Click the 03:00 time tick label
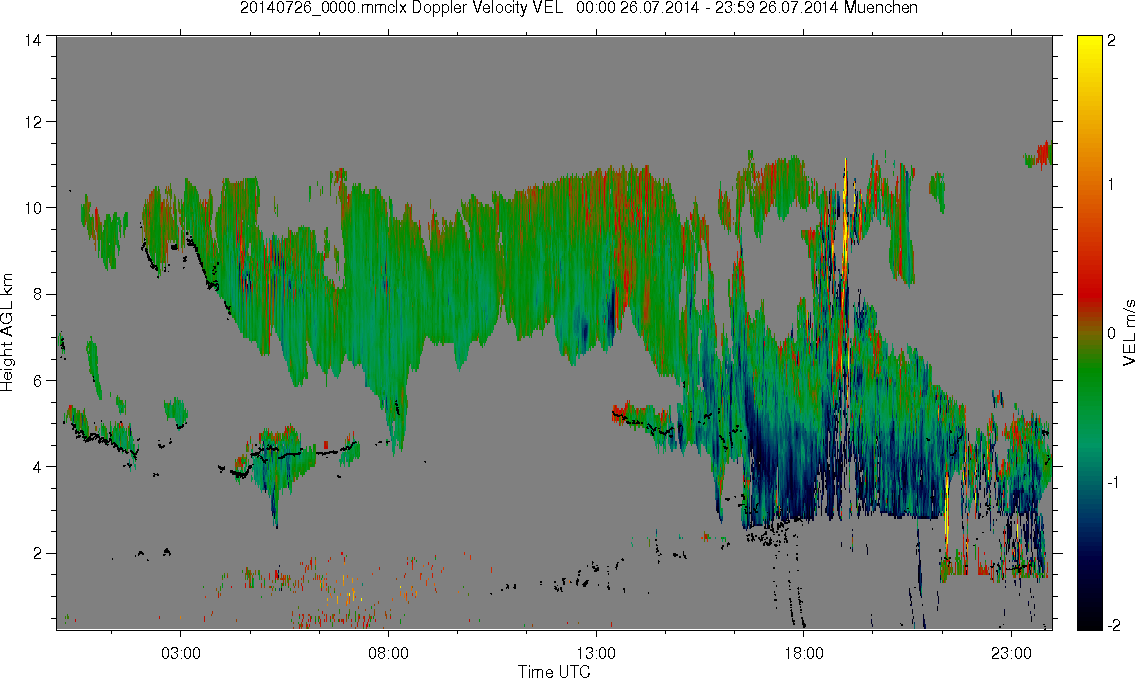This screenshot has width=1135, height=678. [180, 653]
